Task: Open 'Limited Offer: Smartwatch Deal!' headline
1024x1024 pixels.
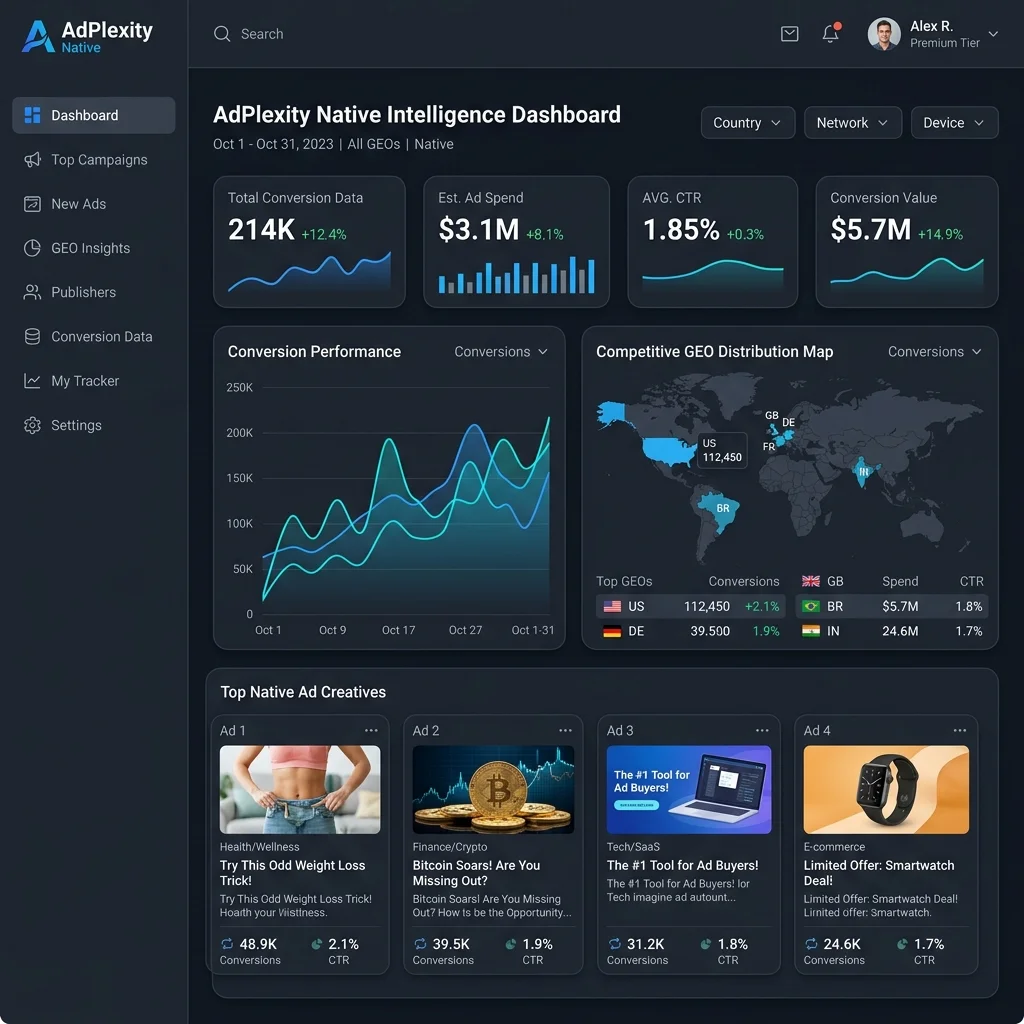Action: point(879,872)
